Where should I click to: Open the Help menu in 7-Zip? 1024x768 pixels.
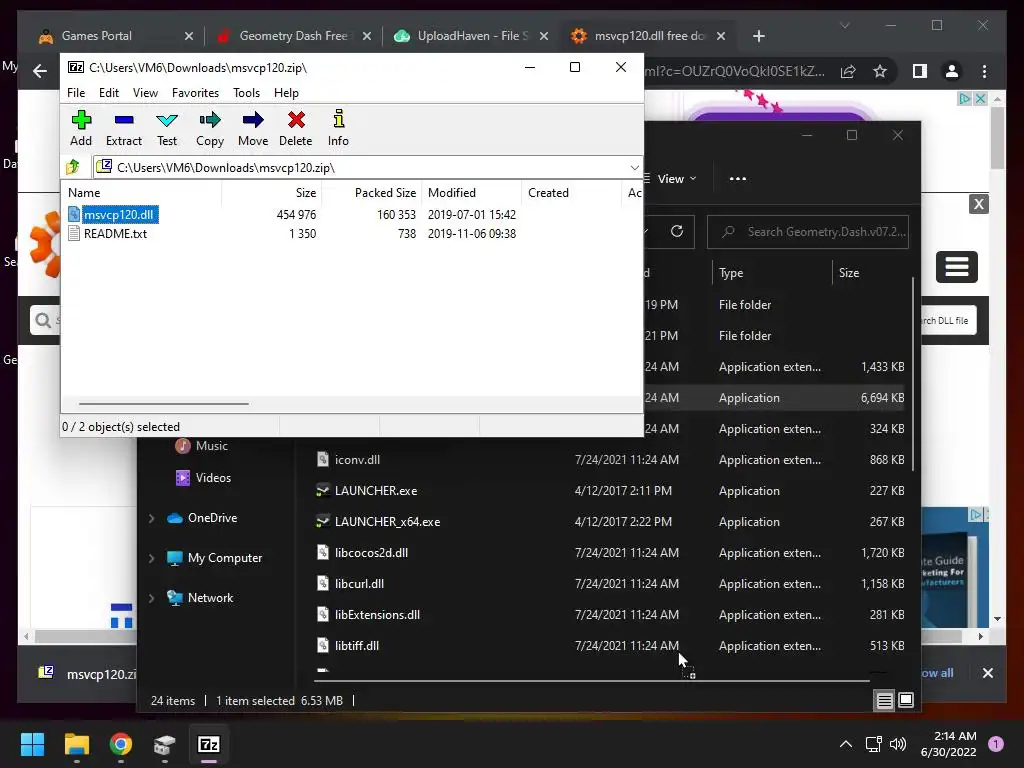click(286, 93)
